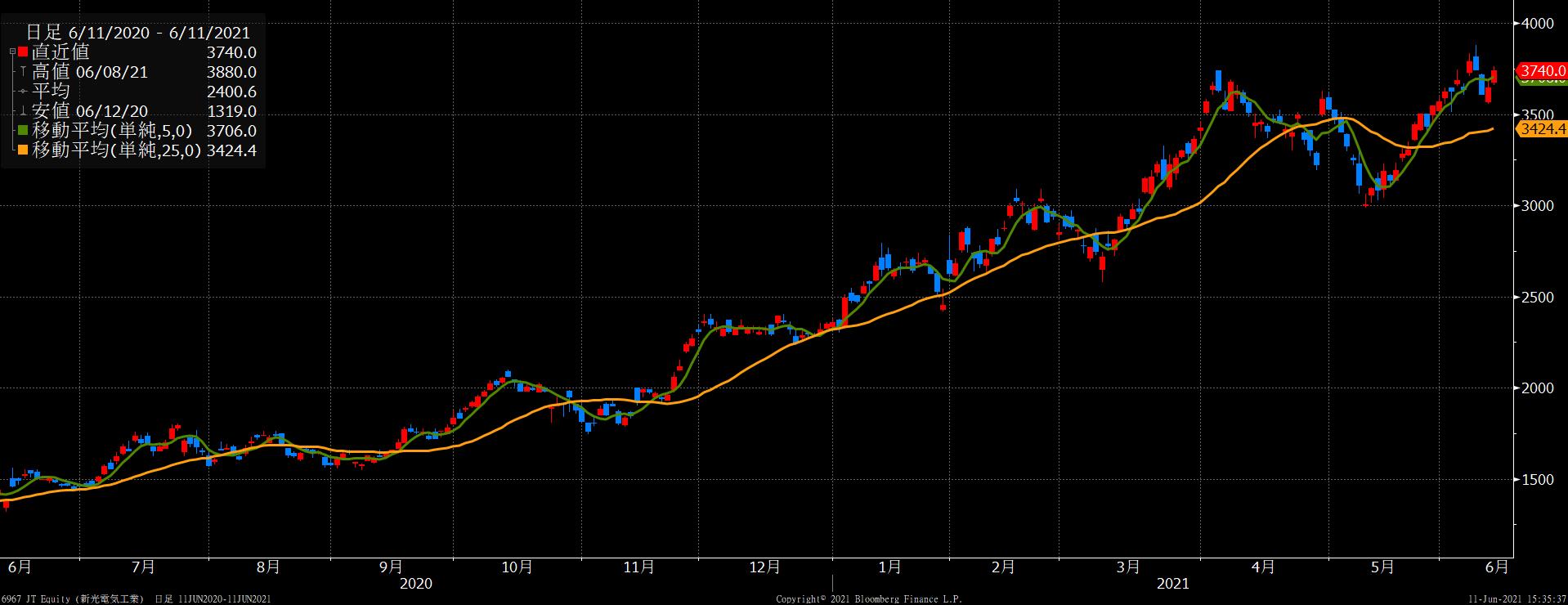This screenshot has height=605, width=1568.
Task: Select the 高値 high marker icon
Action: [x=23, y=72]
